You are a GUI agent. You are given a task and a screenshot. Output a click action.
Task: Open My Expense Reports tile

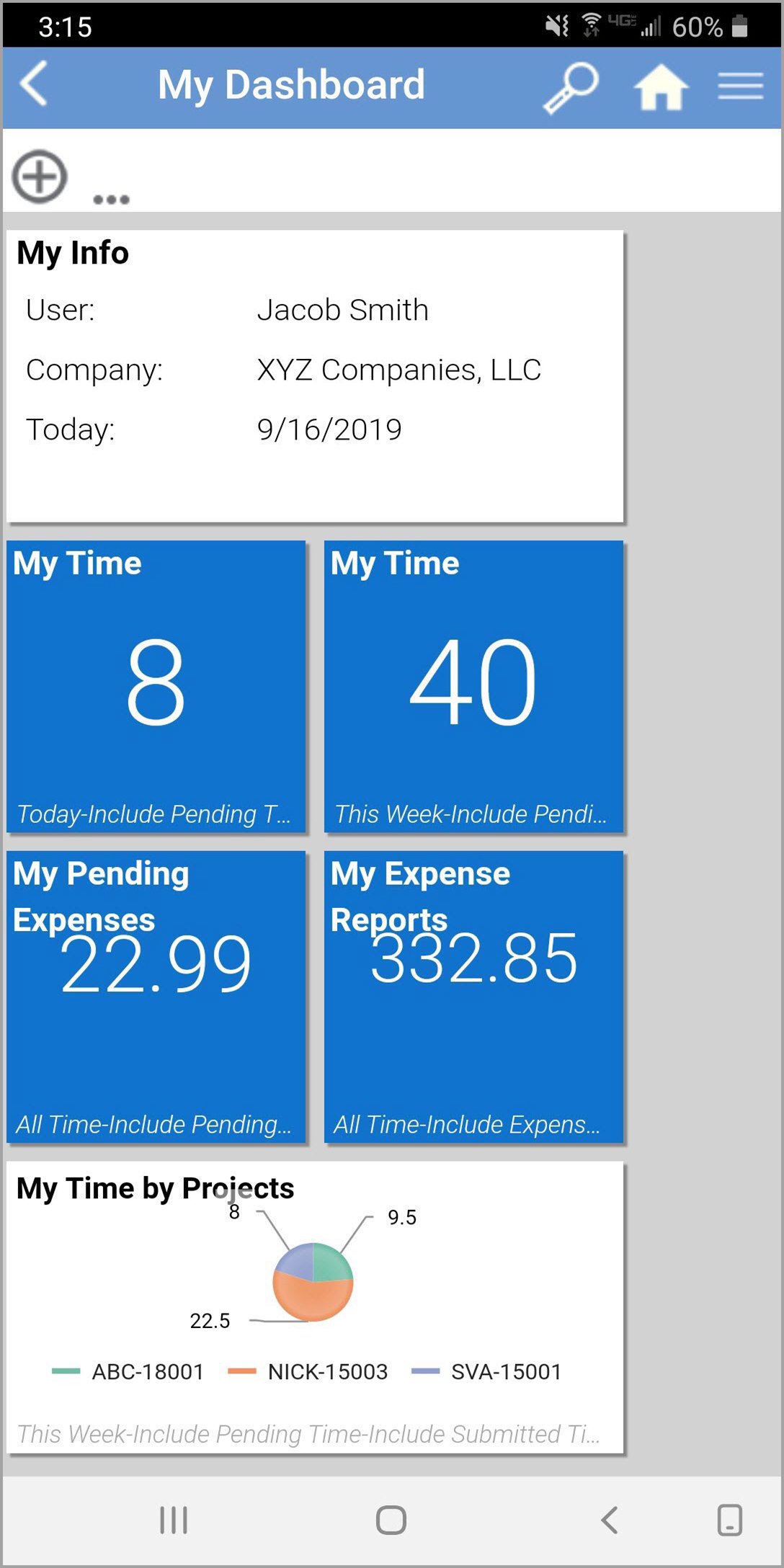coord(473,997)
